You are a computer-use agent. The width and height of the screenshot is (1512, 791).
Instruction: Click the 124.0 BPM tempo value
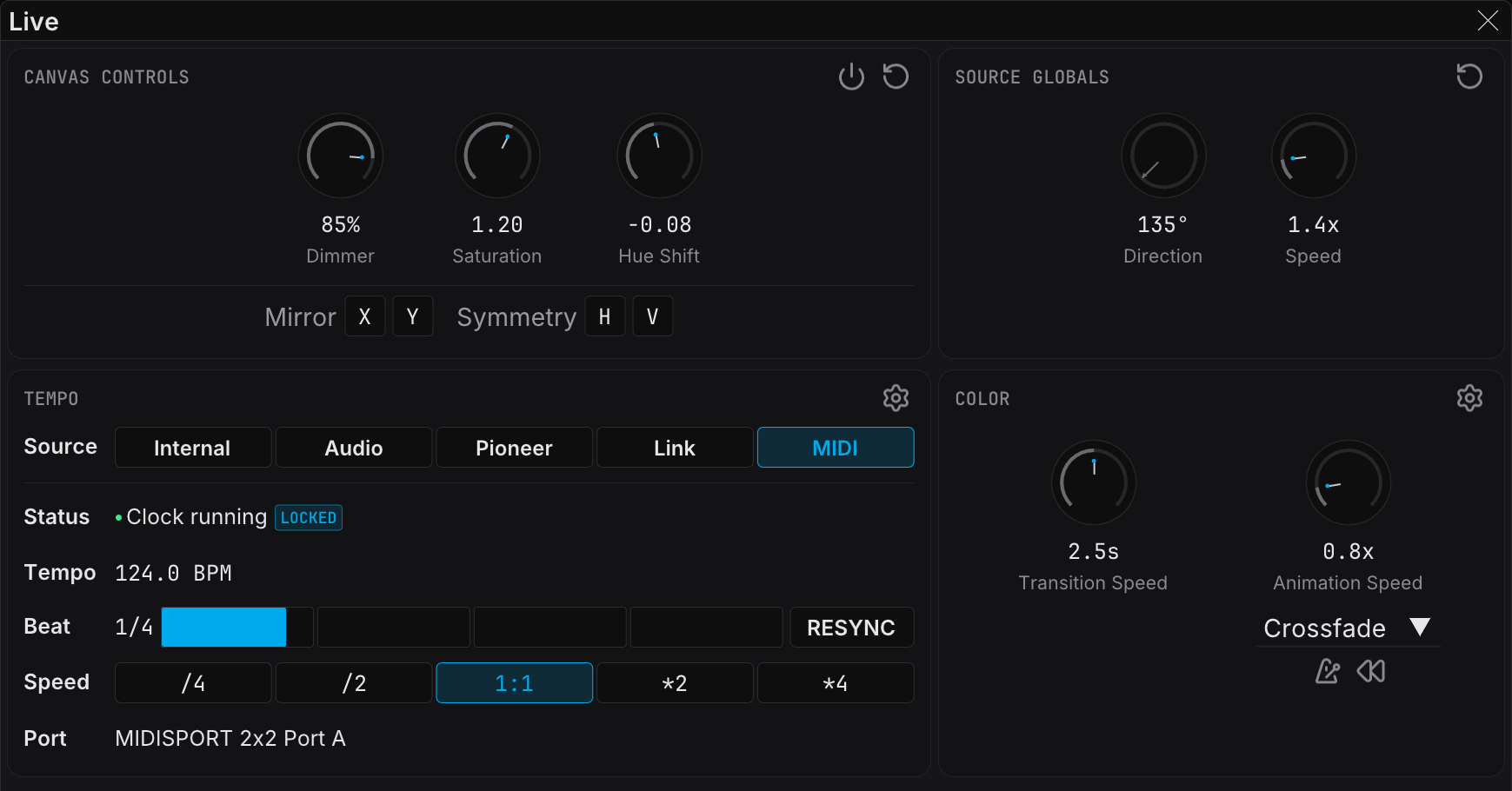174,574
